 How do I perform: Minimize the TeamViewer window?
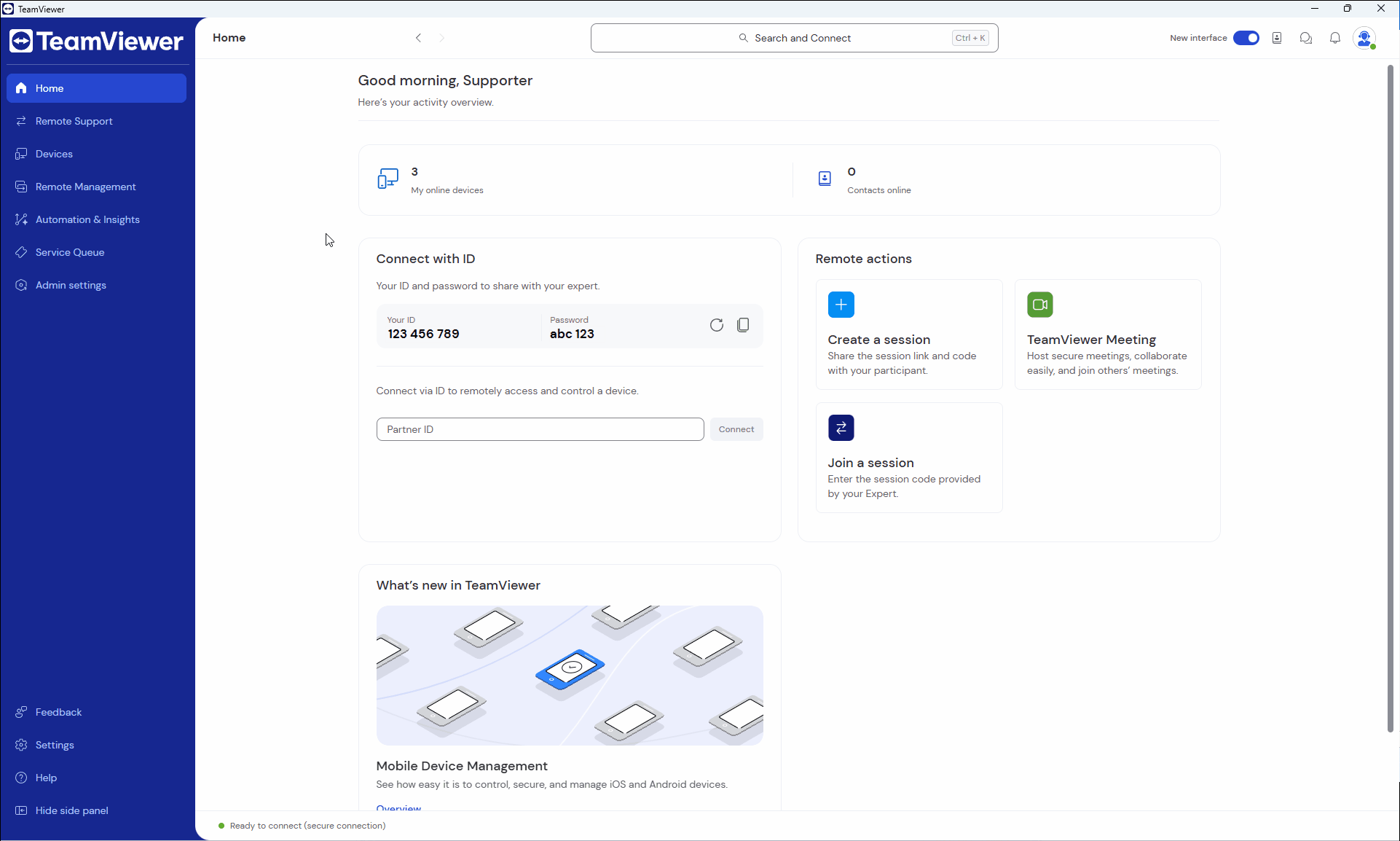click(x=1315, y=9)
